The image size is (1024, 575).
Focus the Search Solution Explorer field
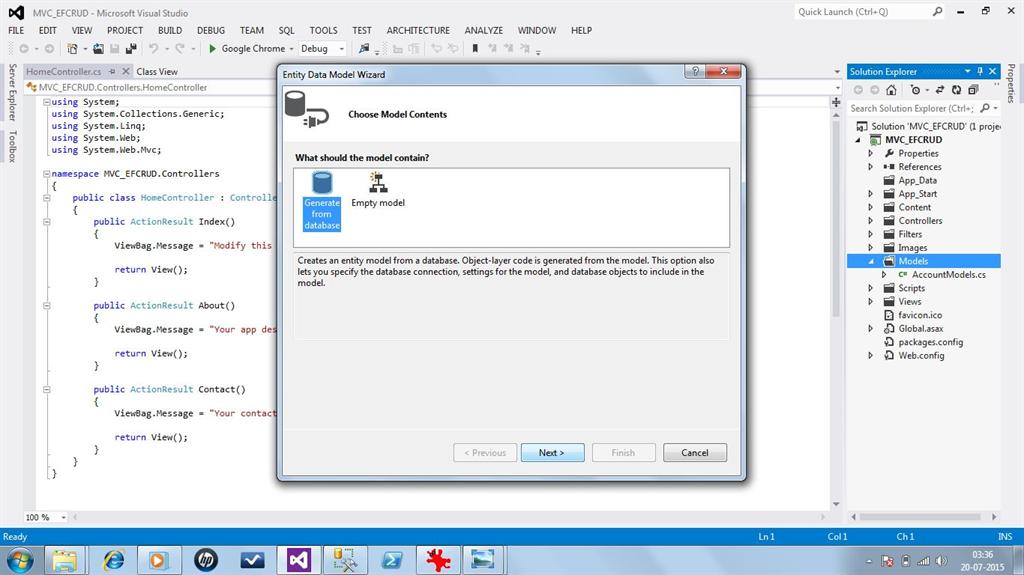click(x=912, y=108)
